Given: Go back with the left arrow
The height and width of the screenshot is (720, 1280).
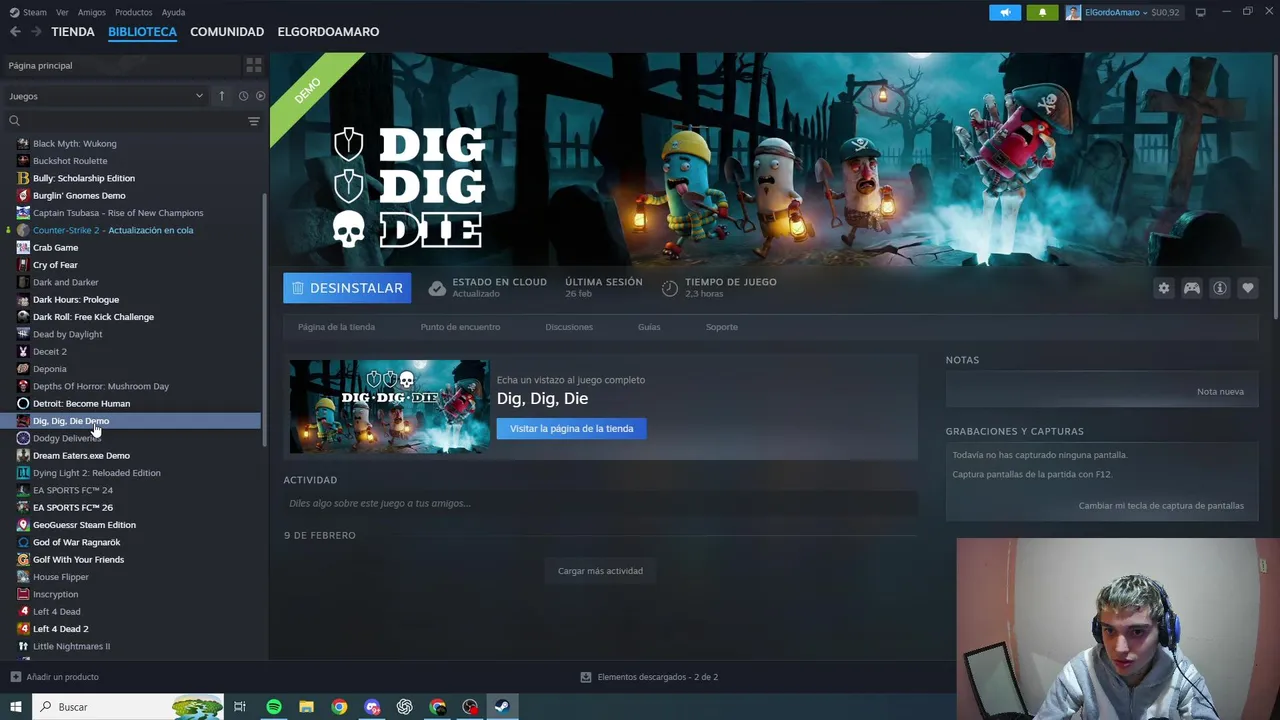Looking at the screenshot, I should point(15,32).
